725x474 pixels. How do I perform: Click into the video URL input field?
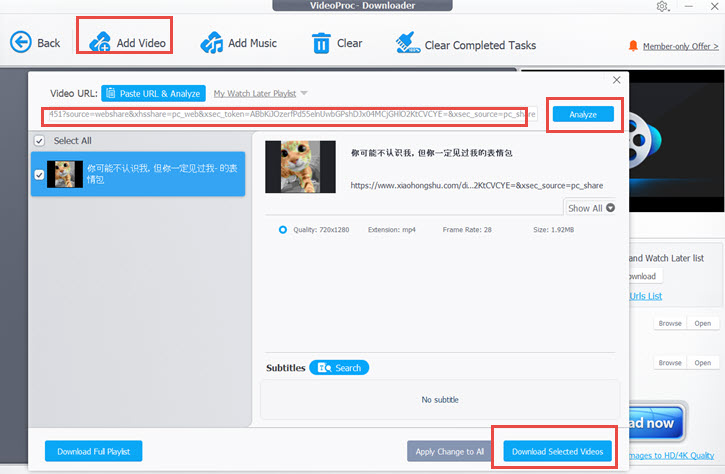coord(292,114)
